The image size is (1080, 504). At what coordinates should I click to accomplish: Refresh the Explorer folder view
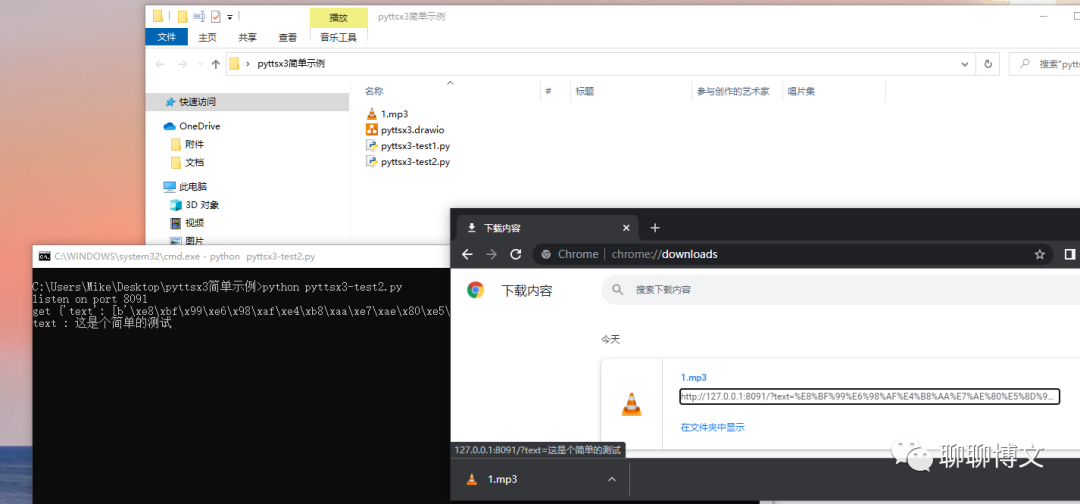pyautogui.click(x=988, y=64)
